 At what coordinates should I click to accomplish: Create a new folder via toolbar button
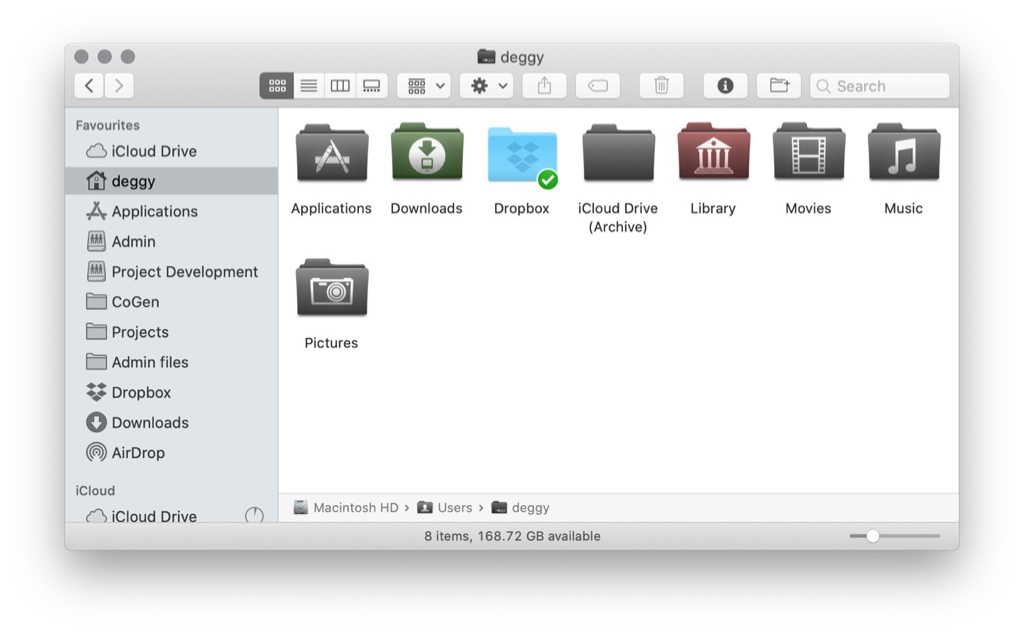pyautogui.click(x=779, y=86)
